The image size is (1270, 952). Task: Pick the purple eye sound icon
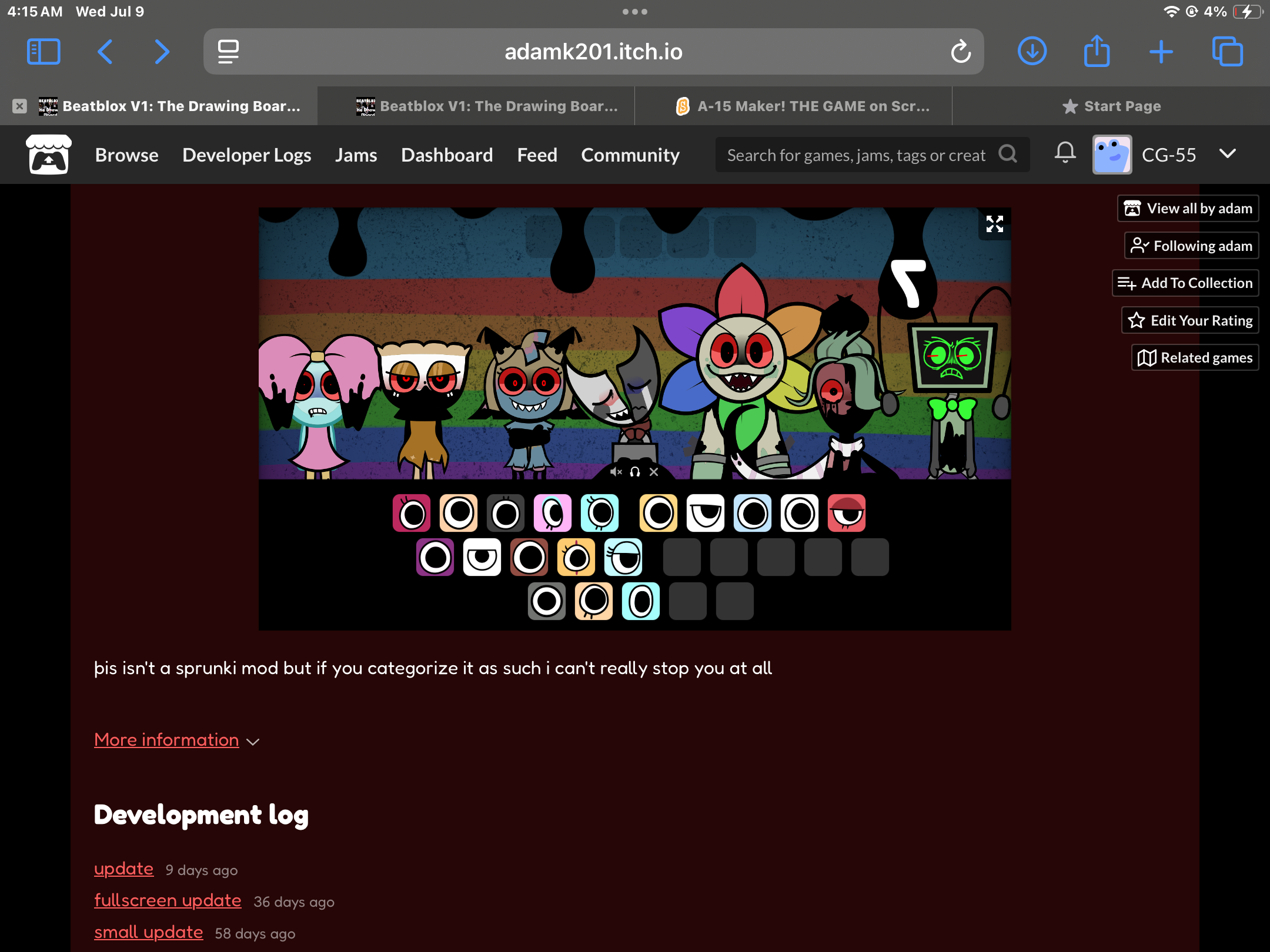point(435,557)
